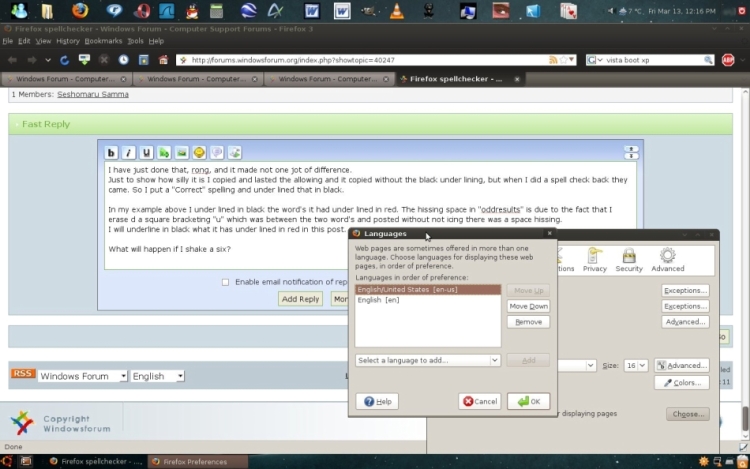Open the History clock toolbar icon

coord(123,60)
